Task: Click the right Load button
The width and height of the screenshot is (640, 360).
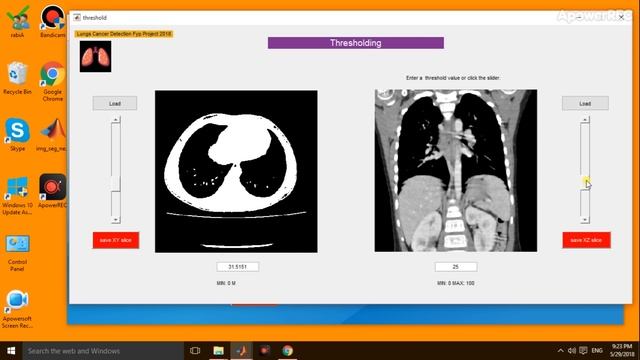Action: [585, 103]
